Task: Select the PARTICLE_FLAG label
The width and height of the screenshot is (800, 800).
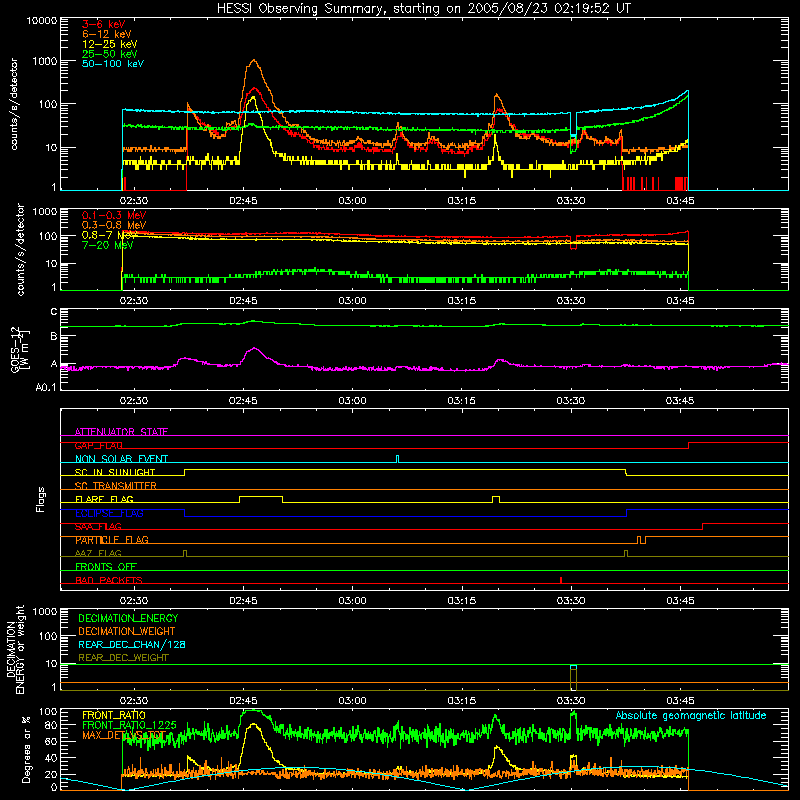Action: tap(112, 540)
